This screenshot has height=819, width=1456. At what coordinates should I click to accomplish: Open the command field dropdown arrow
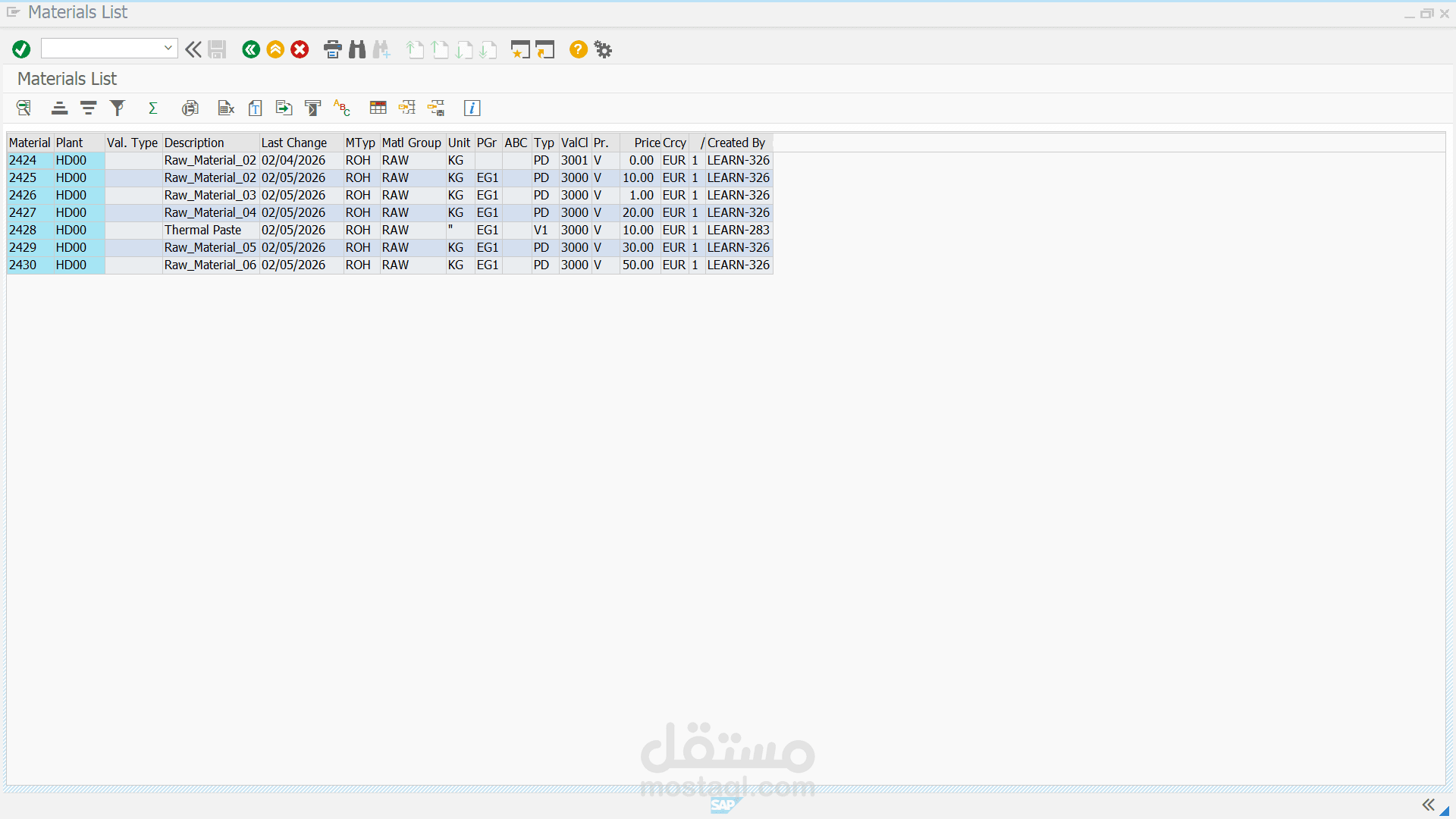(x=168, y=49)
